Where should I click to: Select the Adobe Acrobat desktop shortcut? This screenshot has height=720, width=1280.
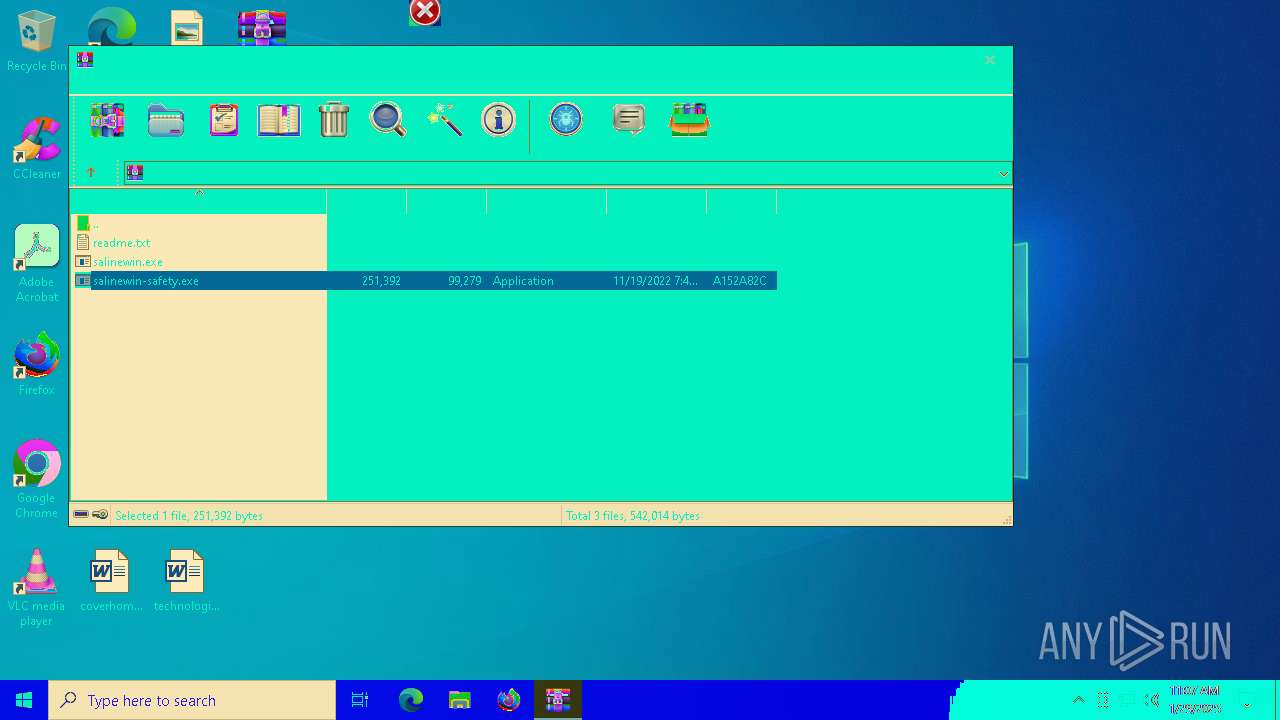tap(36, 264)
